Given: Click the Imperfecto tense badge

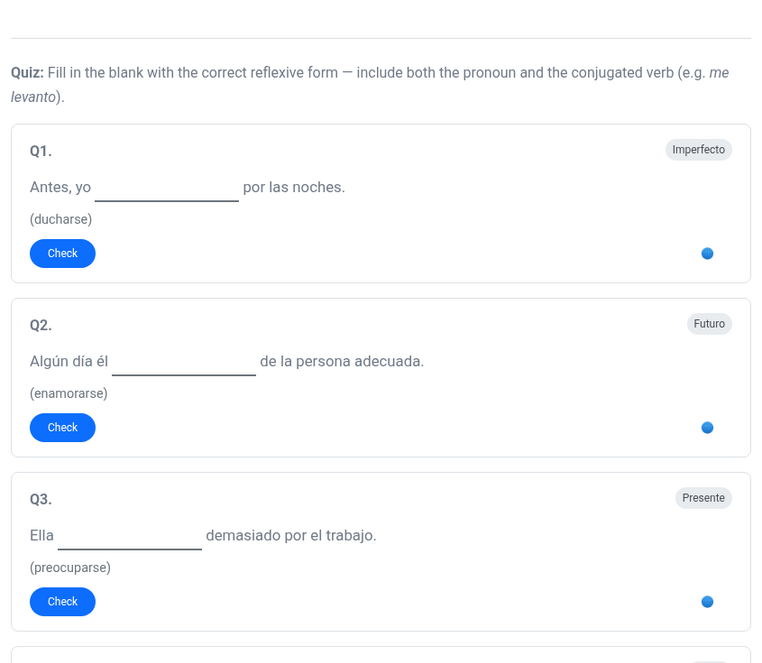Looking at the screenshot, I should coord(698,150).
